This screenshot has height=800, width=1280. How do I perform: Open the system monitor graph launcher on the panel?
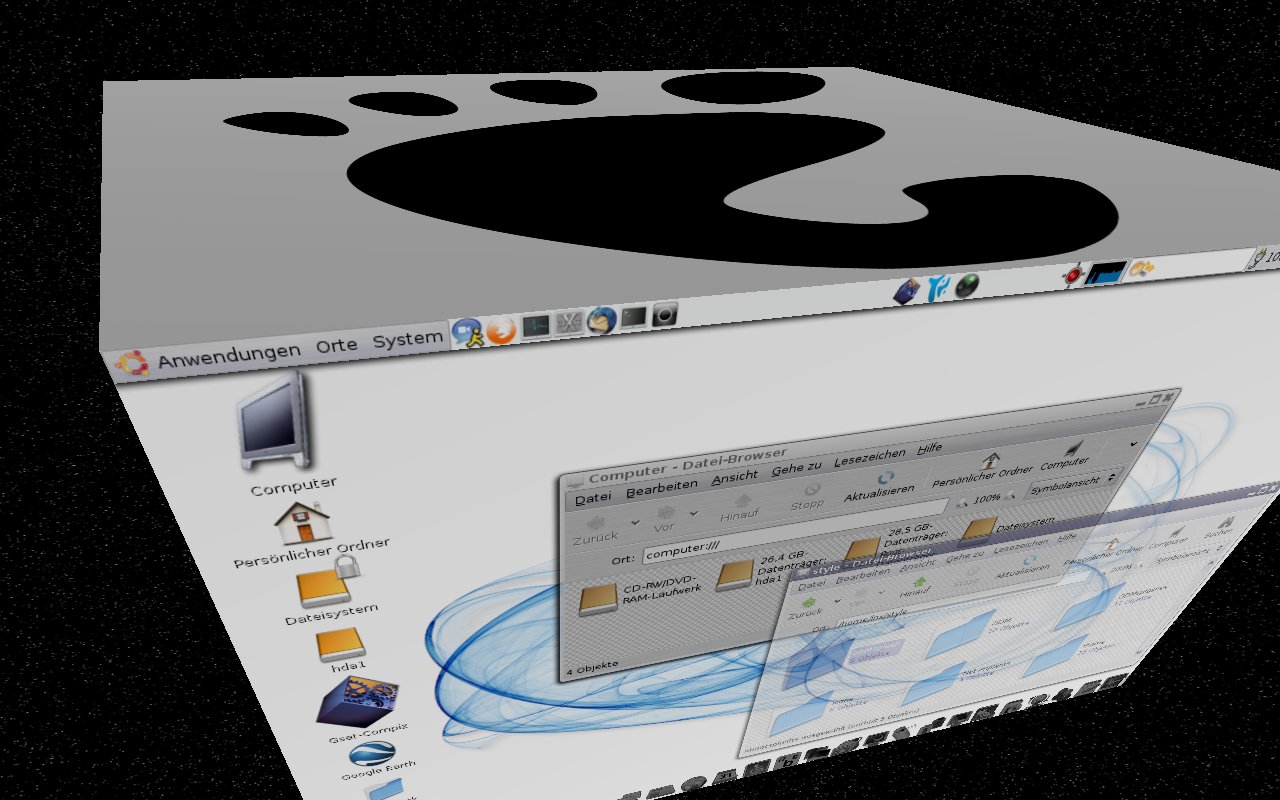536,325
